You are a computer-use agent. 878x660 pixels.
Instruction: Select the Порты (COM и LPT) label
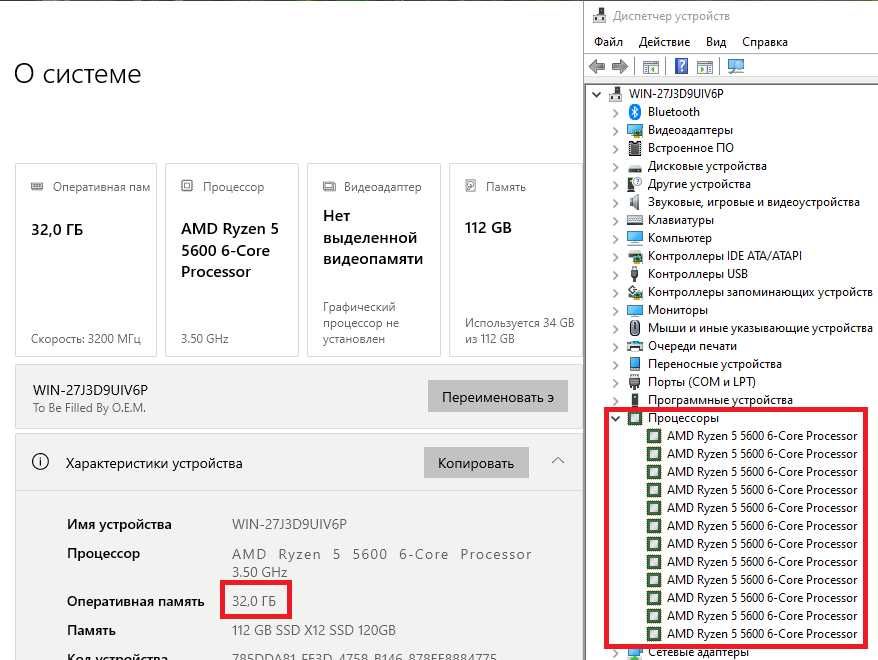tap(702, 382)
